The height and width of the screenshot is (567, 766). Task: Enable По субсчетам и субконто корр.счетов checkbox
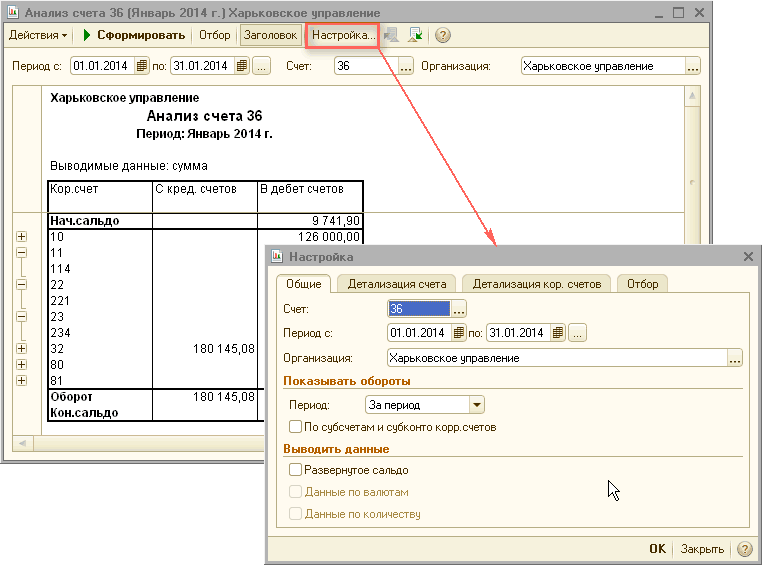[x=295, y=427]
